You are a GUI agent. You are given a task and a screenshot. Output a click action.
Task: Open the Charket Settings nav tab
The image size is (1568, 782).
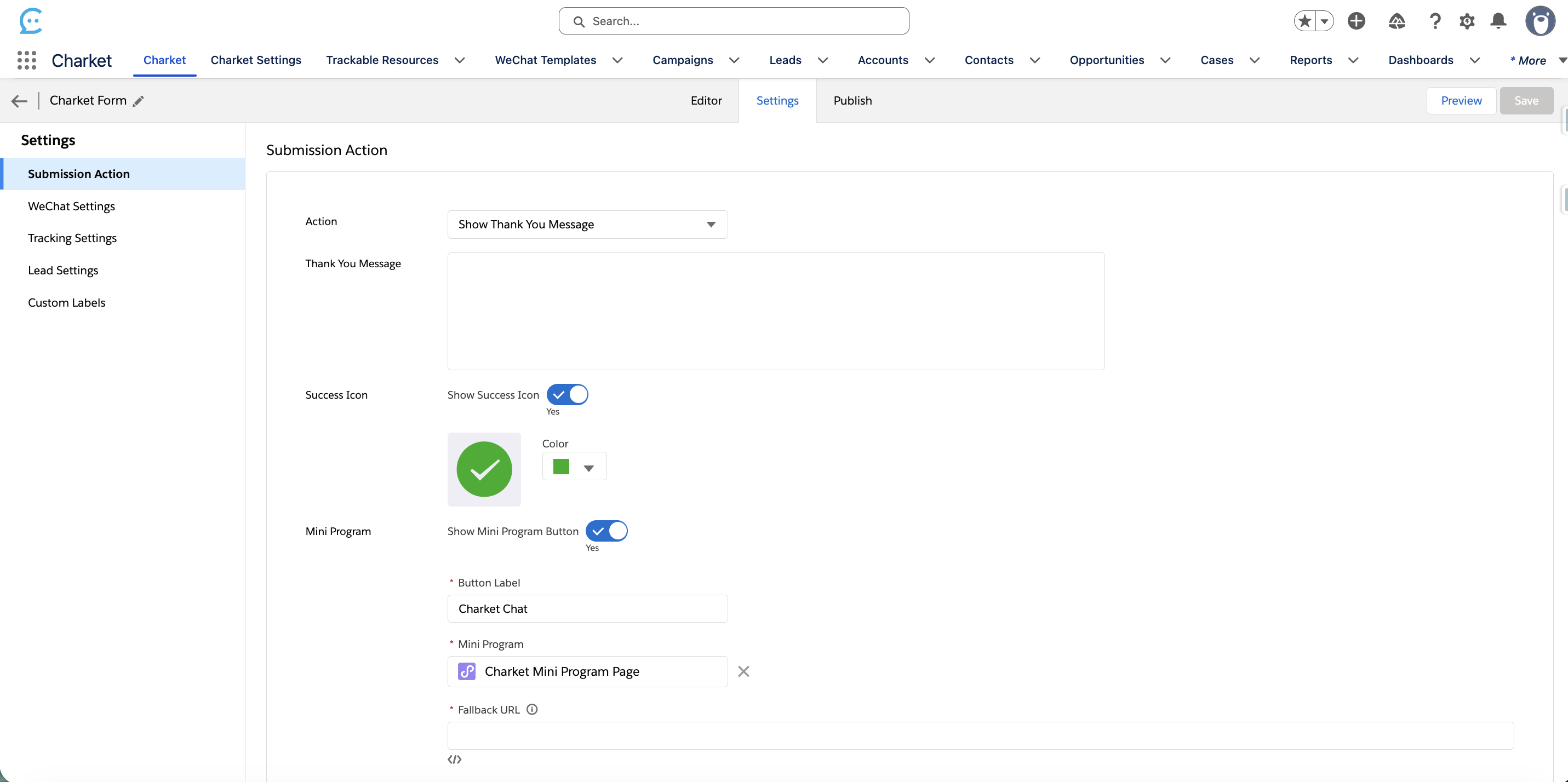click(256, 60)
